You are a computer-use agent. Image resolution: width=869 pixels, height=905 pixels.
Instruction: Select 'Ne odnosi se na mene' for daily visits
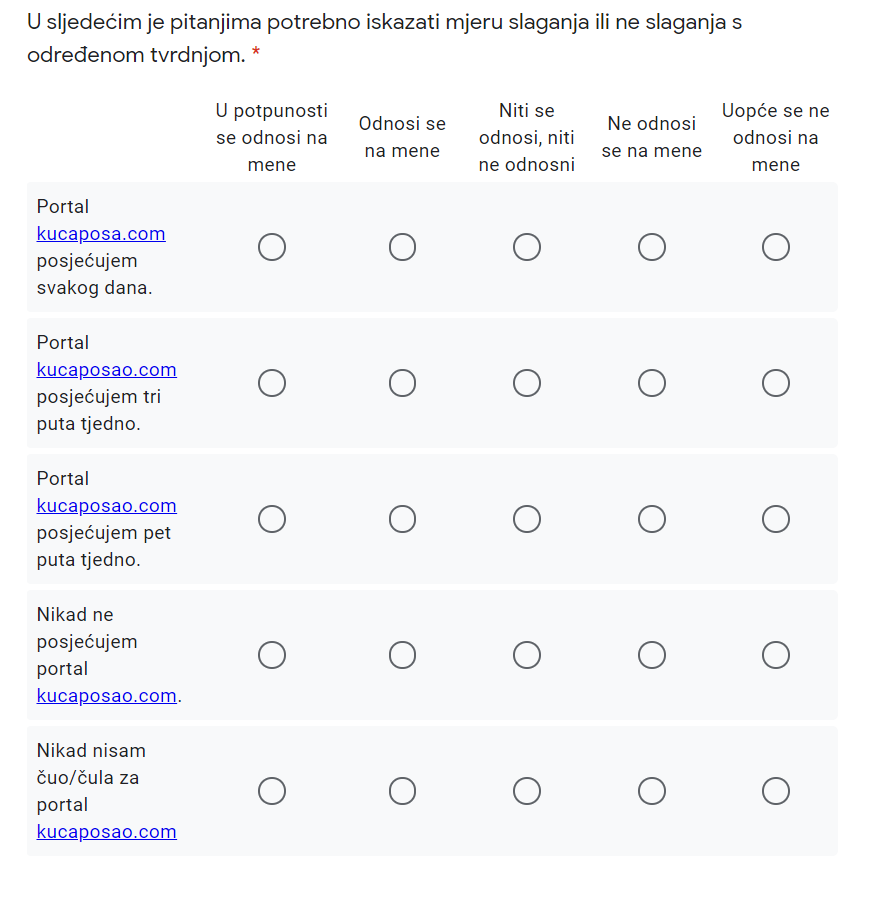pyautogui.click(x=651, y=247)
